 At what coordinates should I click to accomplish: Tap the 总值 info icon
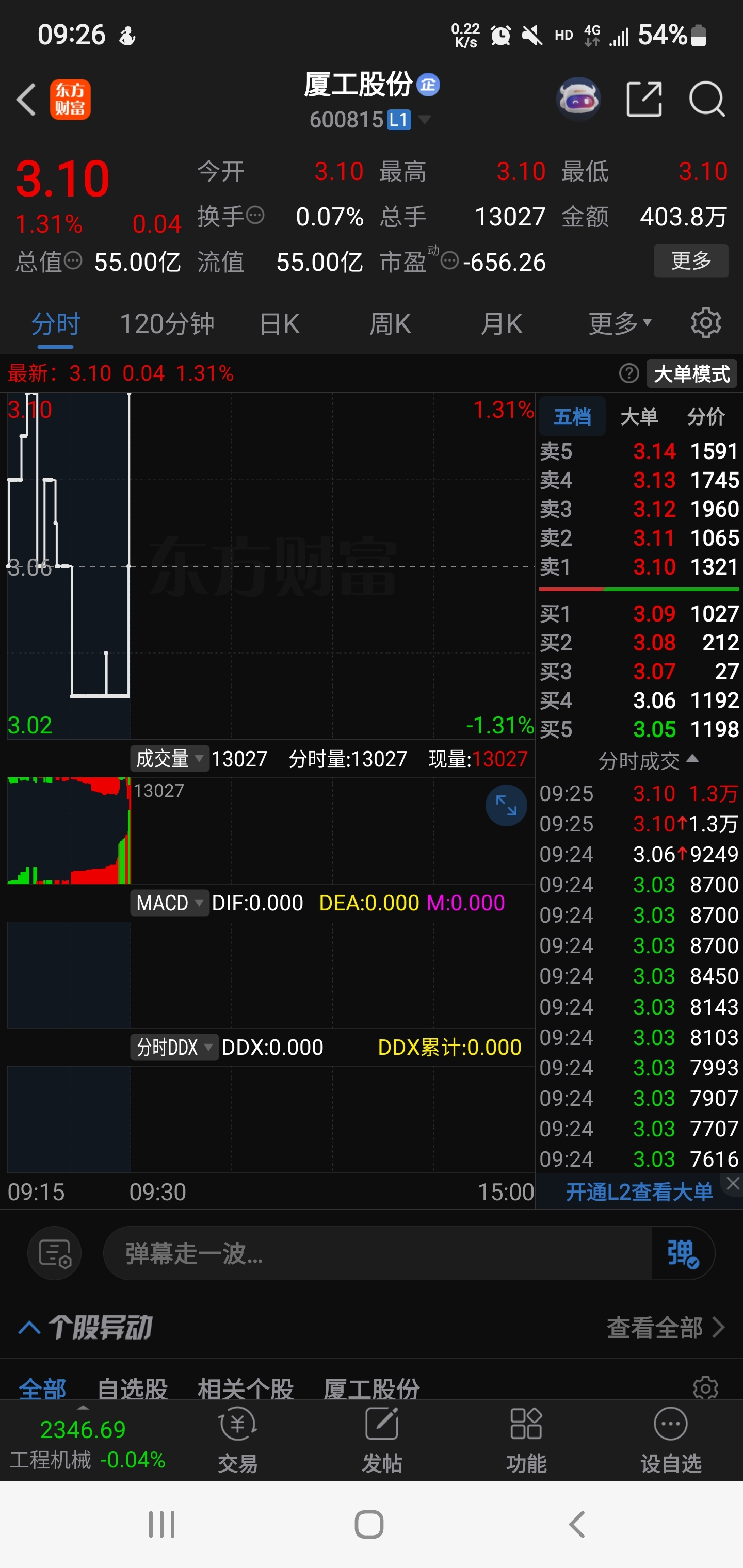point(73,261)
